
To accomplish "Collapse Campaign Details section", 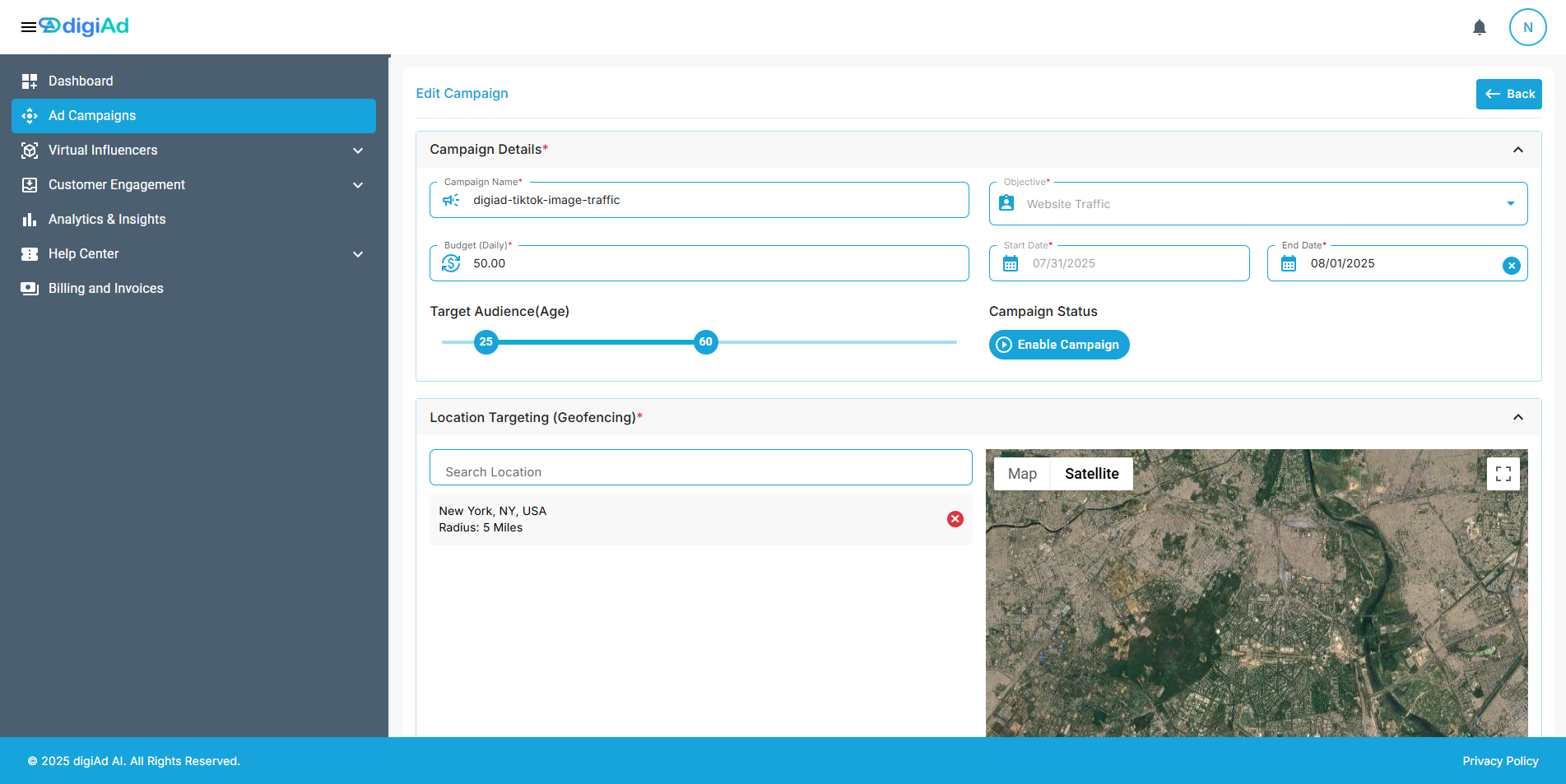I will 1518,150.
